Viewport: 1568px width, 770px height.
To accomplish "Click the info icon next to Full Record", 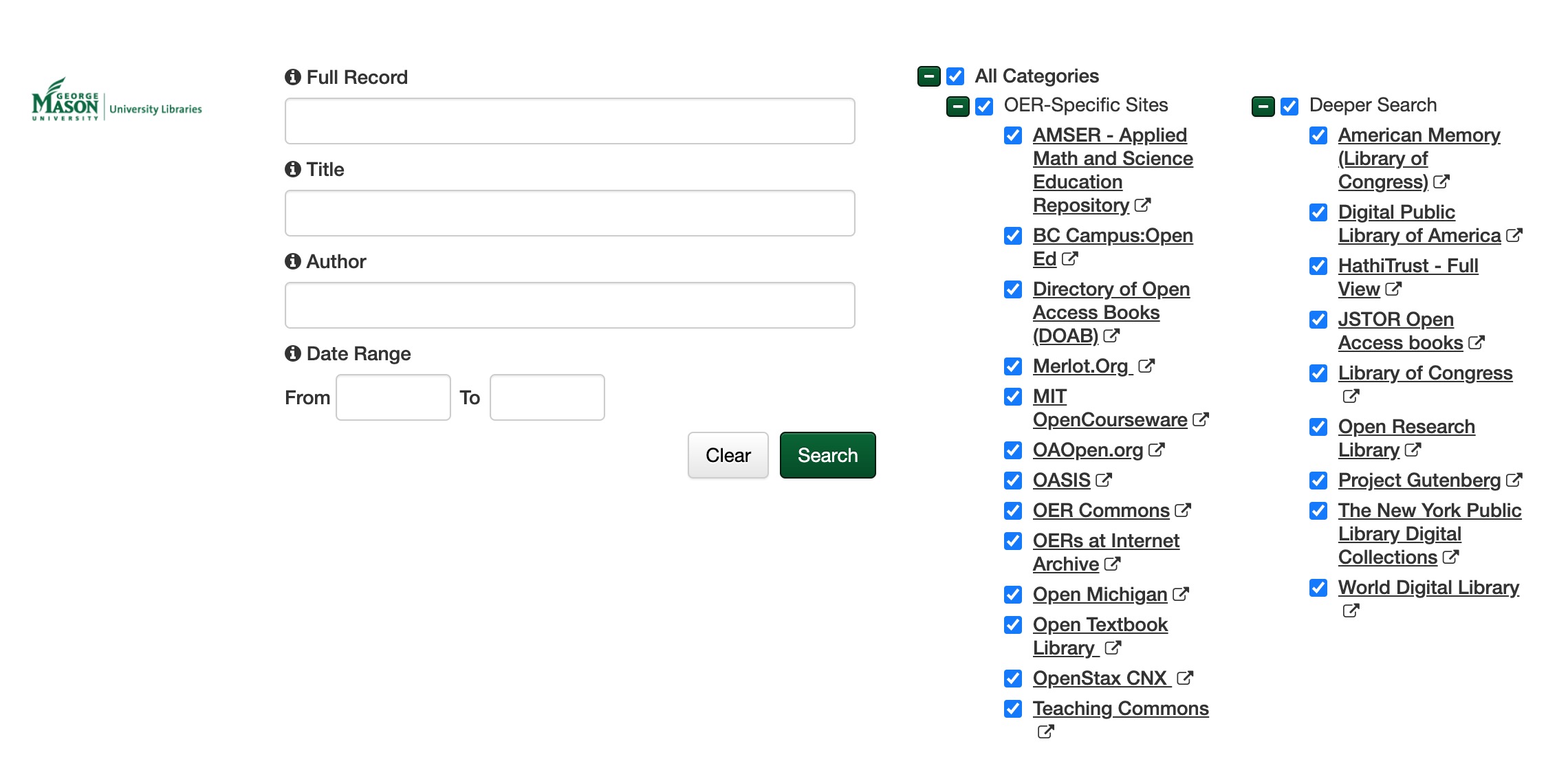I will pyautogui.click(x=293, y=77).
